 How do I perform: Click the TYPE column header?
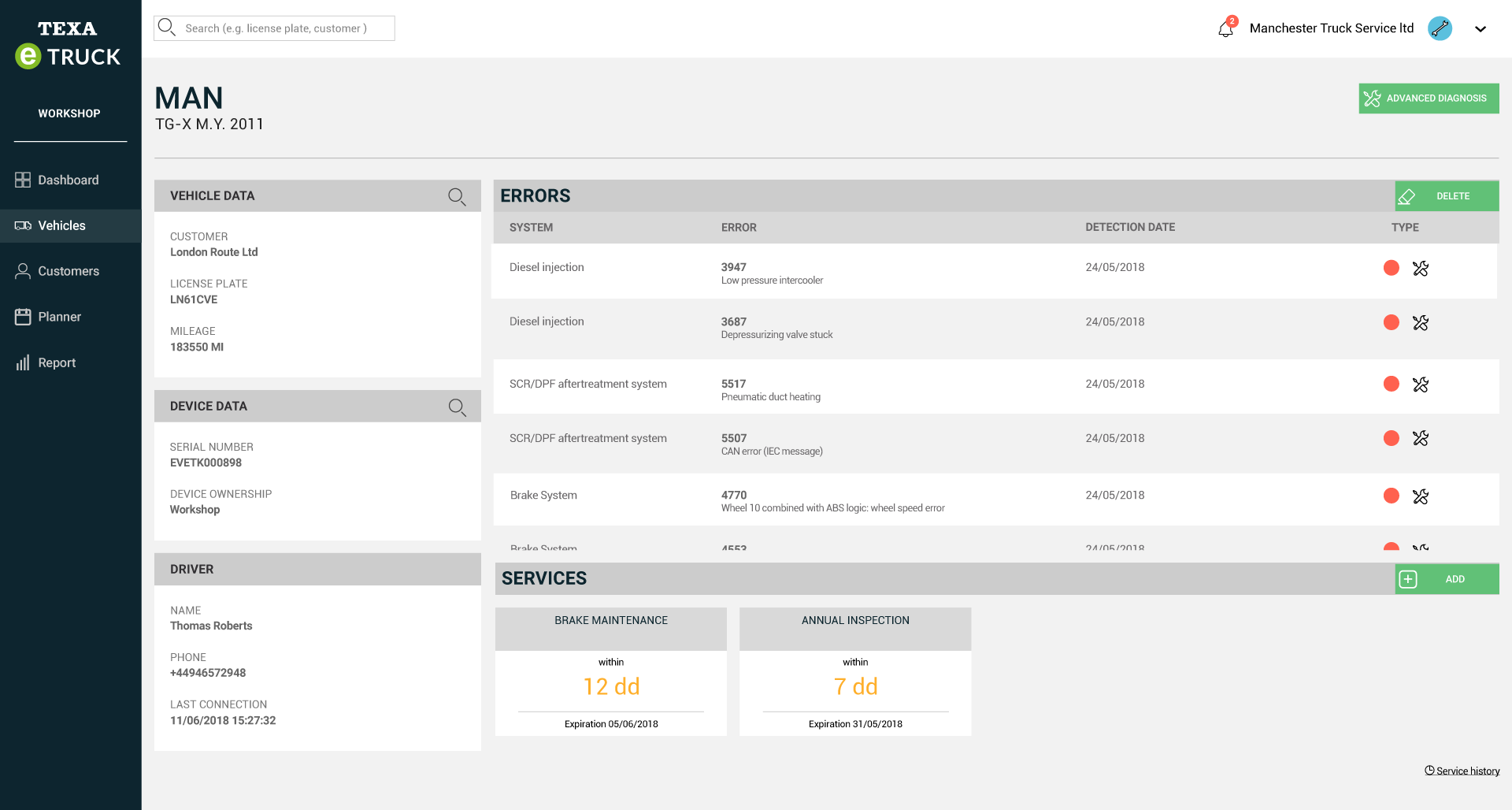click(1405, 227)
